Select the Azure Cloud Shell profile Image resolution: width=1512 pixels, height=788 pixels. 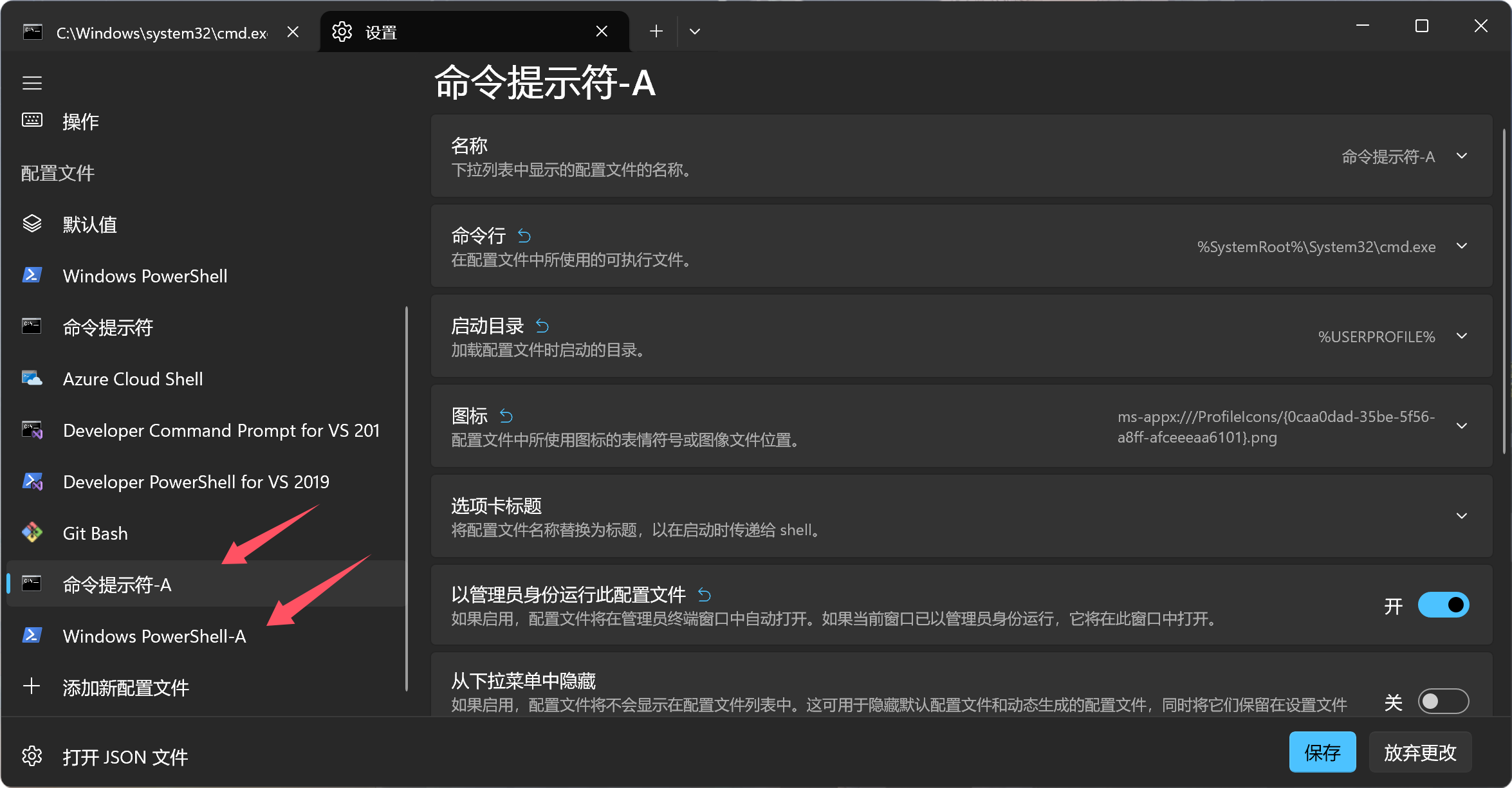[206, 378]
